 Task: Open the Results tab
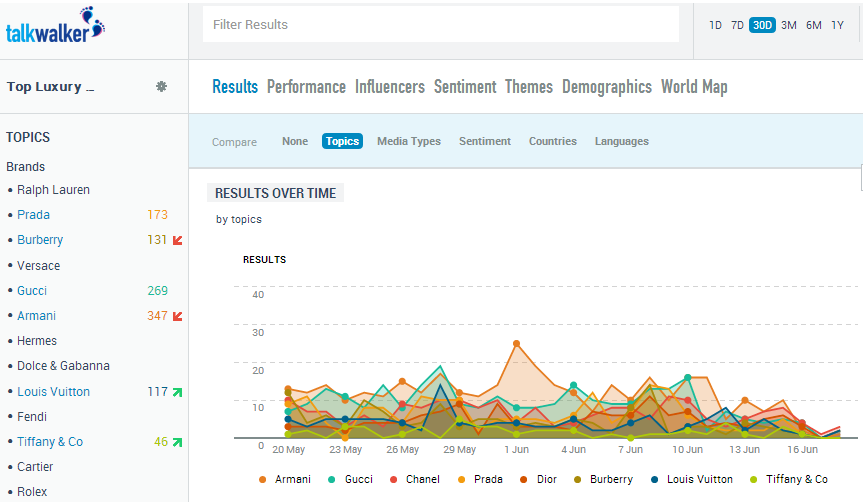pyautogui.click(x=235, y=87)
